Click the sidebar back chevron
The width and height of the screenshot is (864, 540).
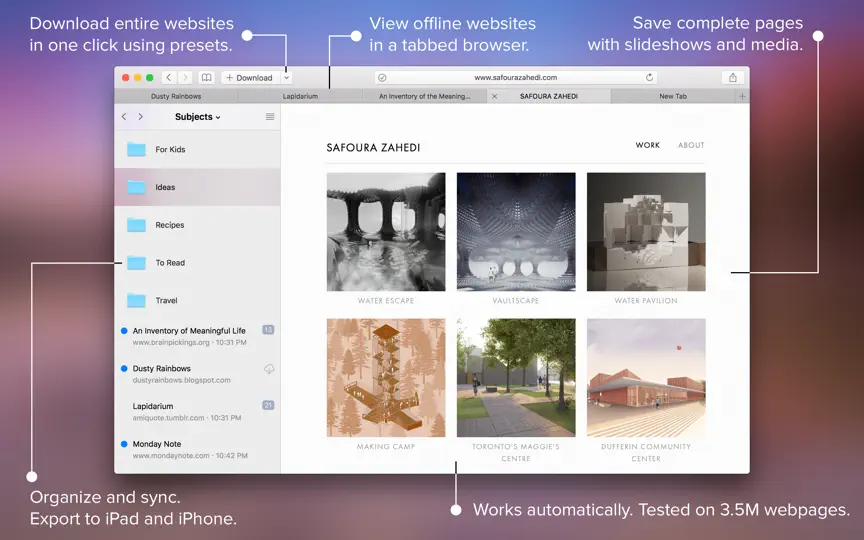coord(124,116)
